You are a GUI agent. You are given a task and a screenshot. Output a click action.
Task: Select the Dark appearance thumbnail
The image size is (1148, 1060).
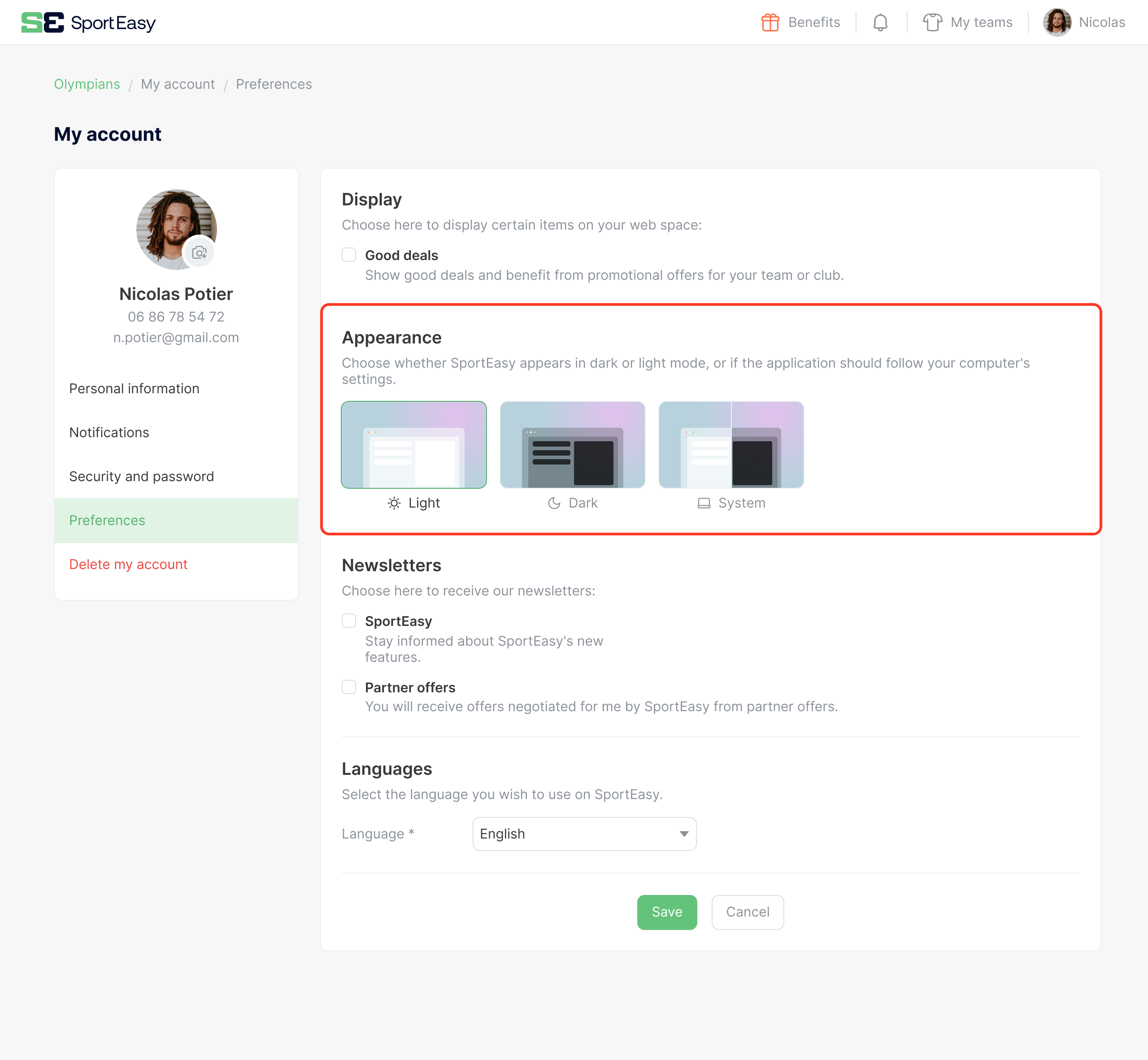pos(572,444)
